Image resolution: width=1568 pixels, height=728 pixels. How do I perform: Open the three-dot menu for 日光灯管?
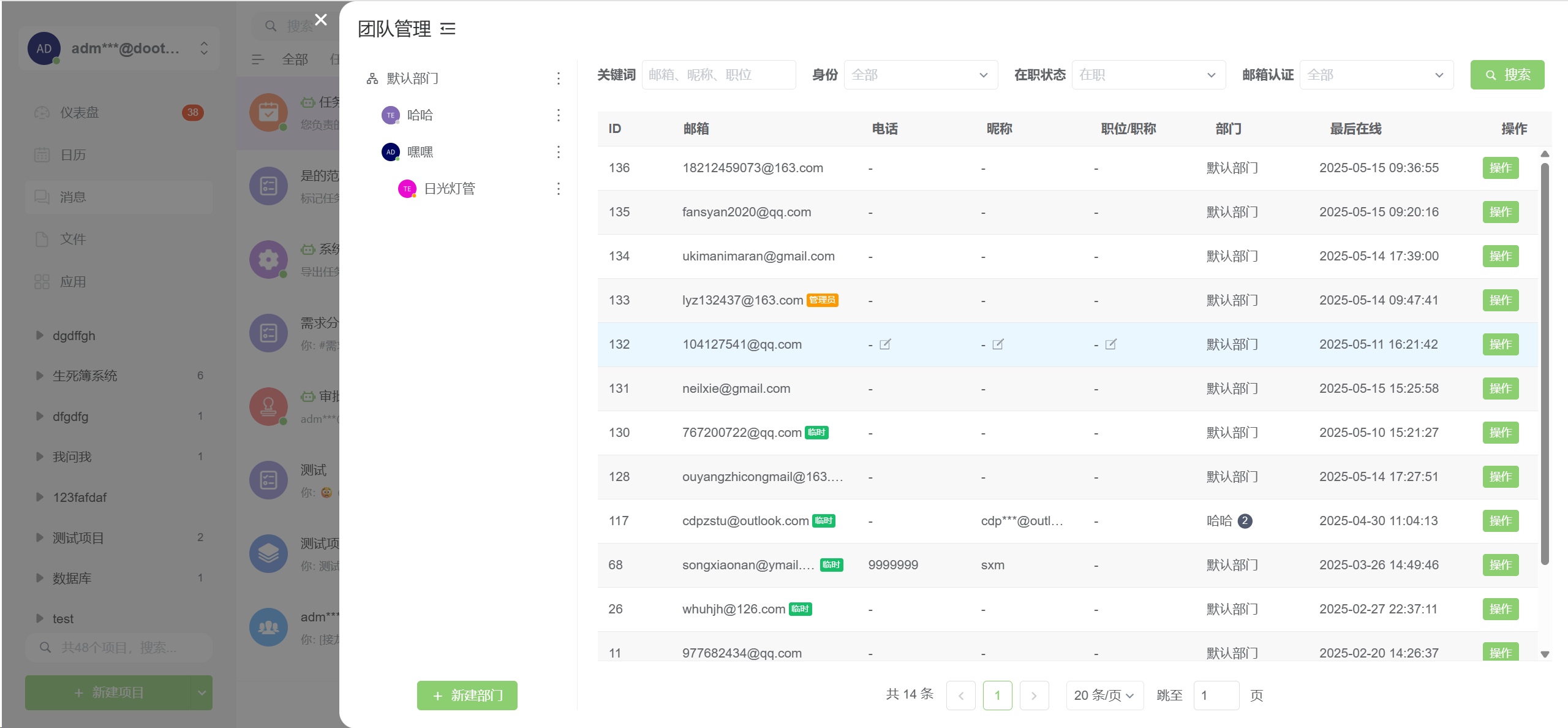[558, 189]
